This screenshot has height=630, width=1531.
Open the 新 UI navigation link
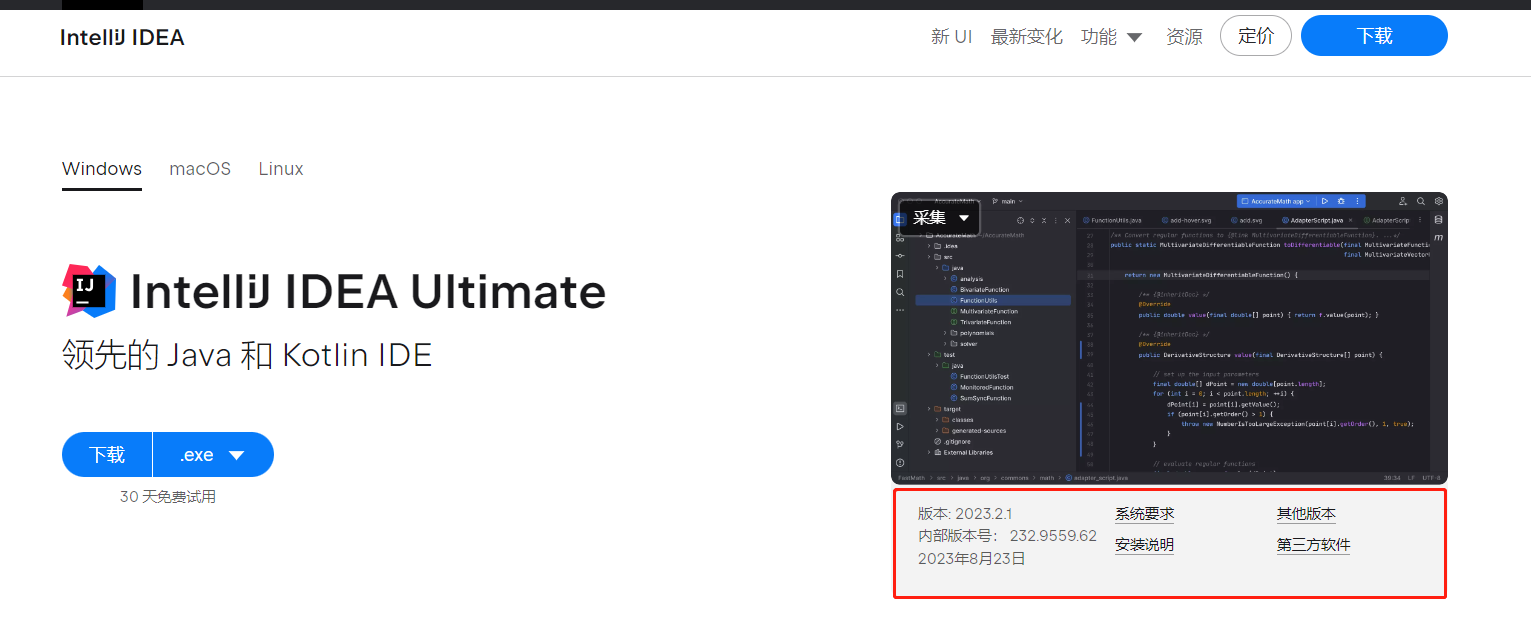click(x=951, y=37)
